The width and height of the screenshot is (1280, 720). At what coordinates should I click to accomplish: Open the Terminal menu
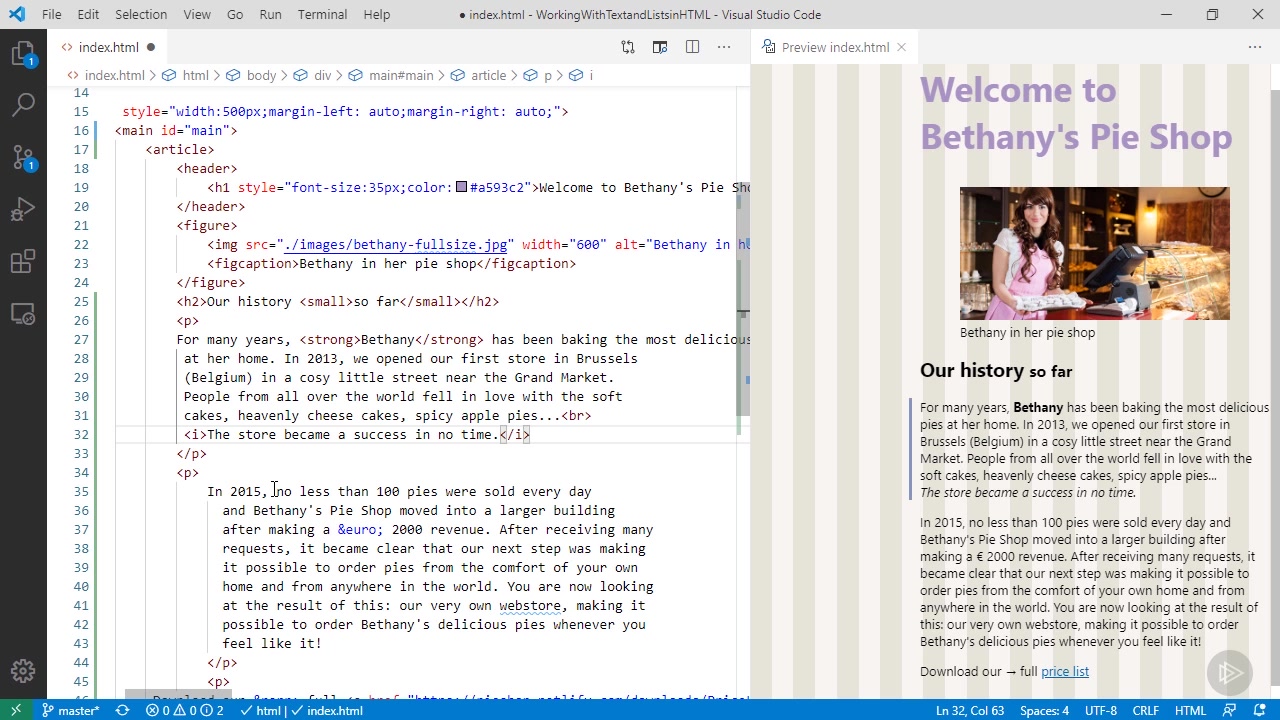point(322,15)
